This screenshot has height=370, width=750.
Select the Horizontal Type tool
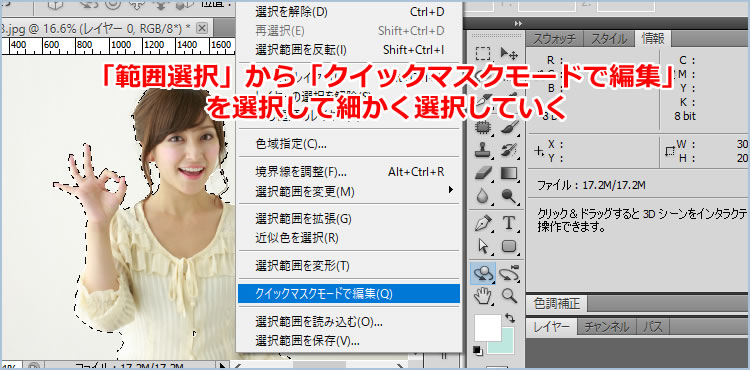tap(509, 223)
